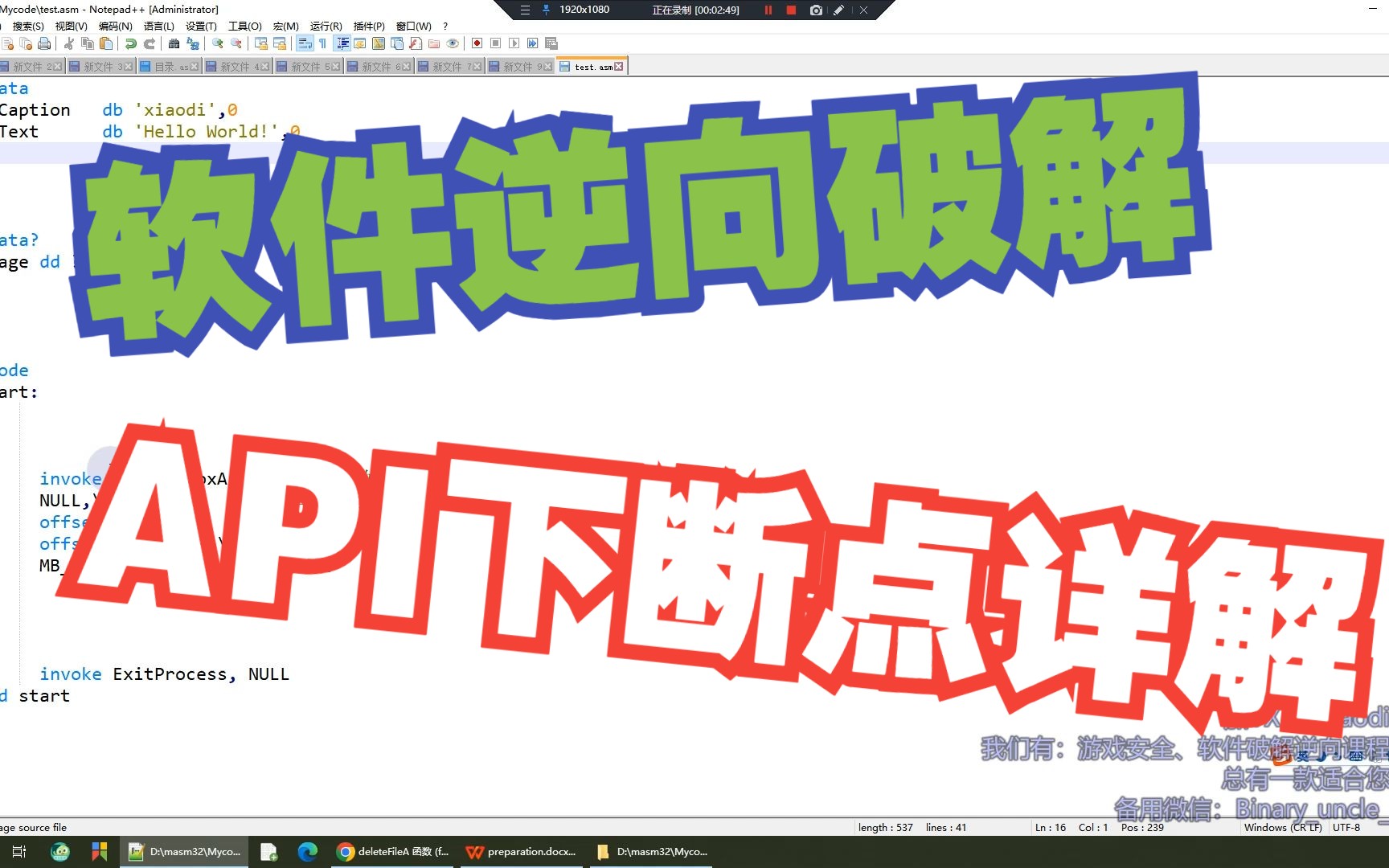The image size is (1389, 868).
Task: Toggle show paragraph marks (¶)
Action: 322,43
